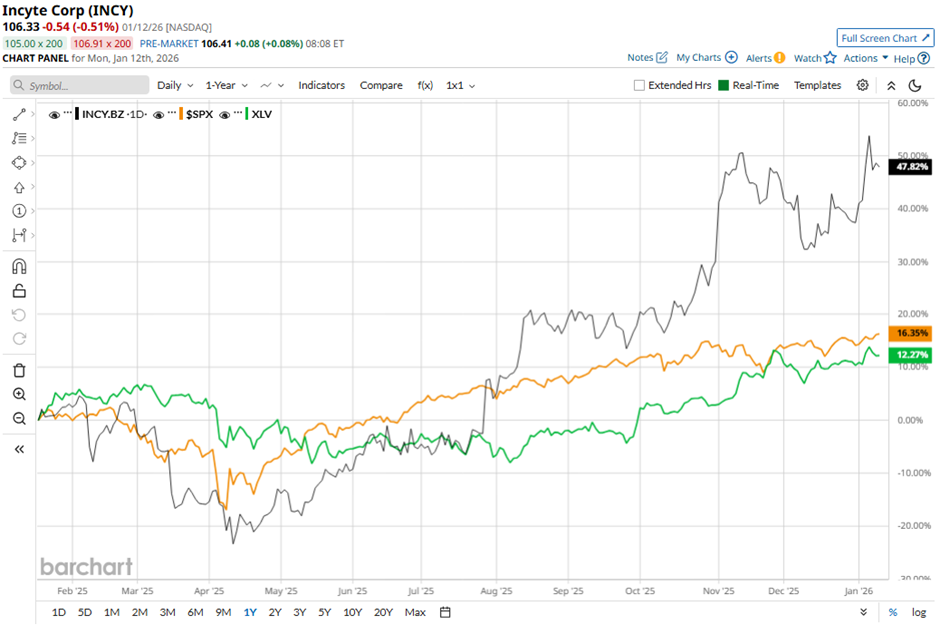Image resolution: width=940 pixels, height=625 pixels.
Task: Zoom in on the chart
Action: 19,394
